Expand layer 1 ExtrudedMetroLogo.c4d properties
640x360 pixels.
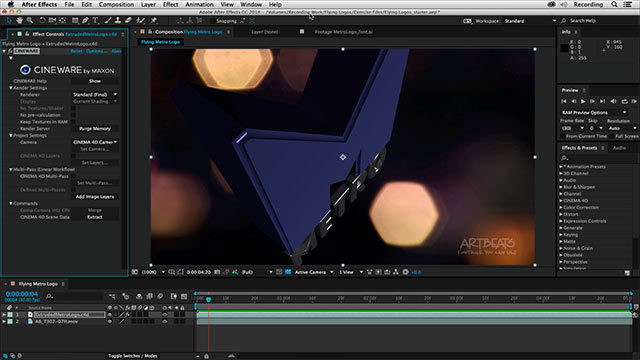tap(4, 315)
